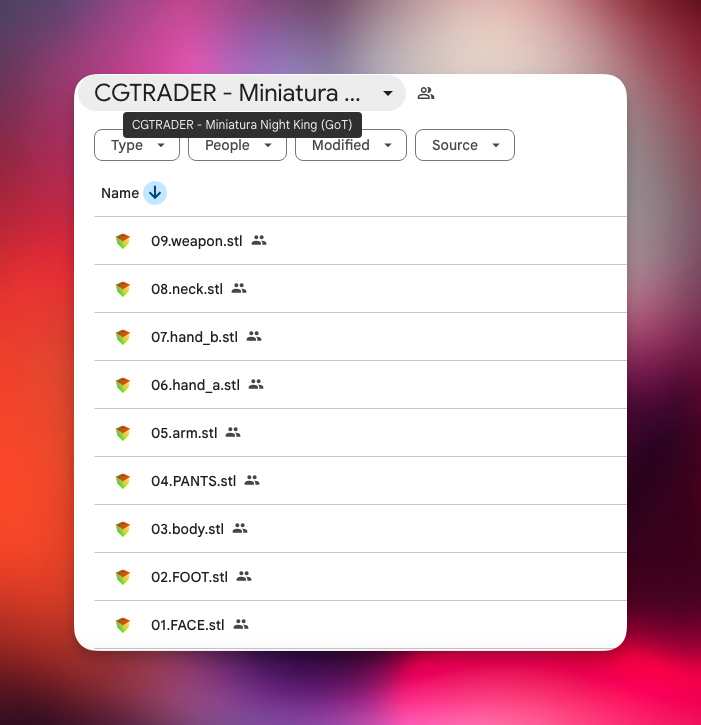
Task: Click the shared icon next to 08.neck.stl
Action: [x=239, y=288]
